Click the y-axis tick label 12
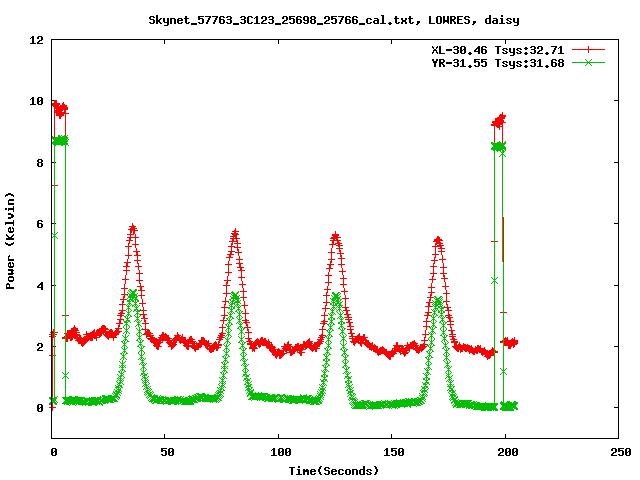The height and width of the screenshot is (480, 640). (36, 40)
